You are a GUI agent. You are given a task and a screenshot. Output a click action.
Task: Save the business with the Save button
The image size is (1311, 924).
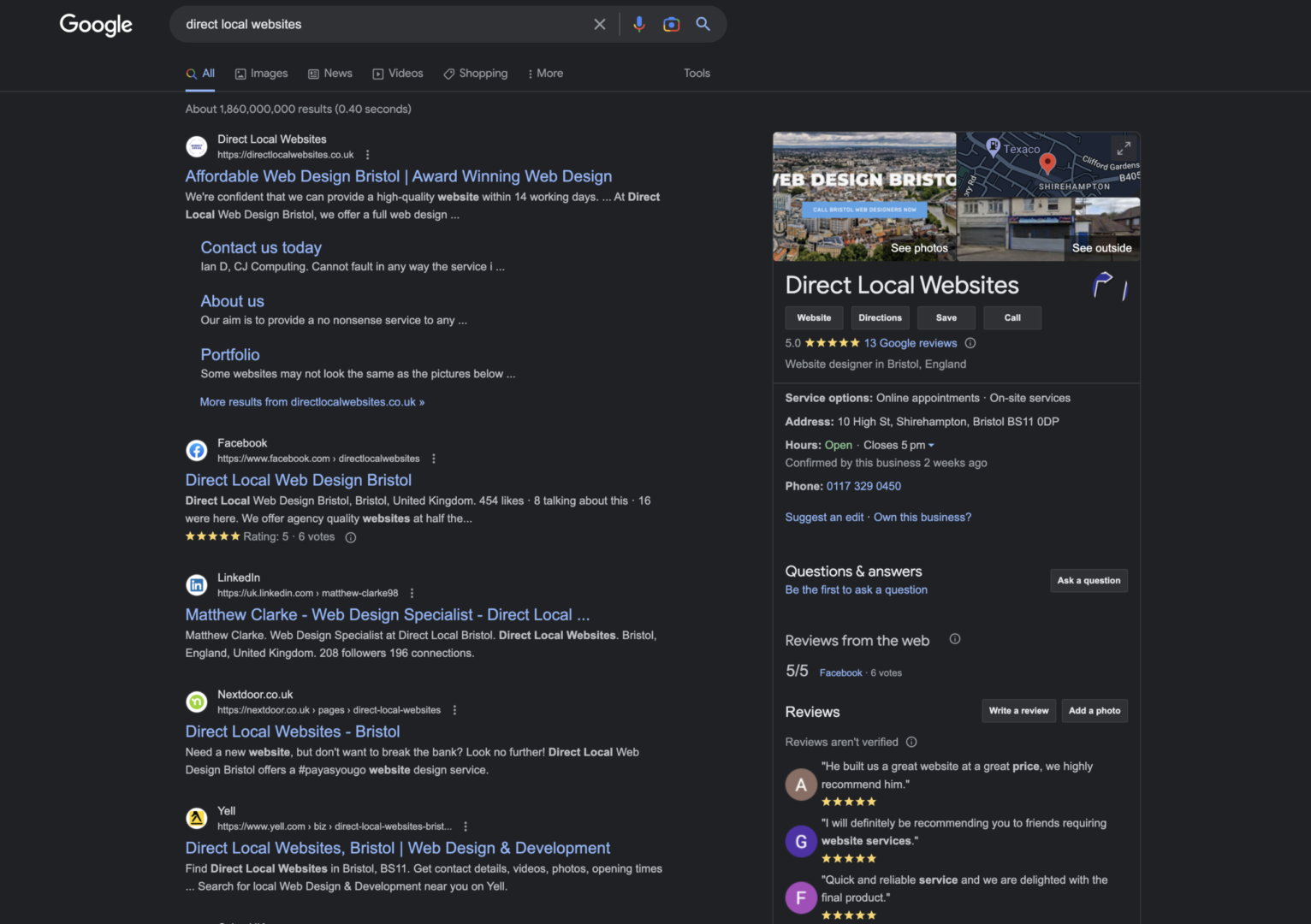pos(946,317)
